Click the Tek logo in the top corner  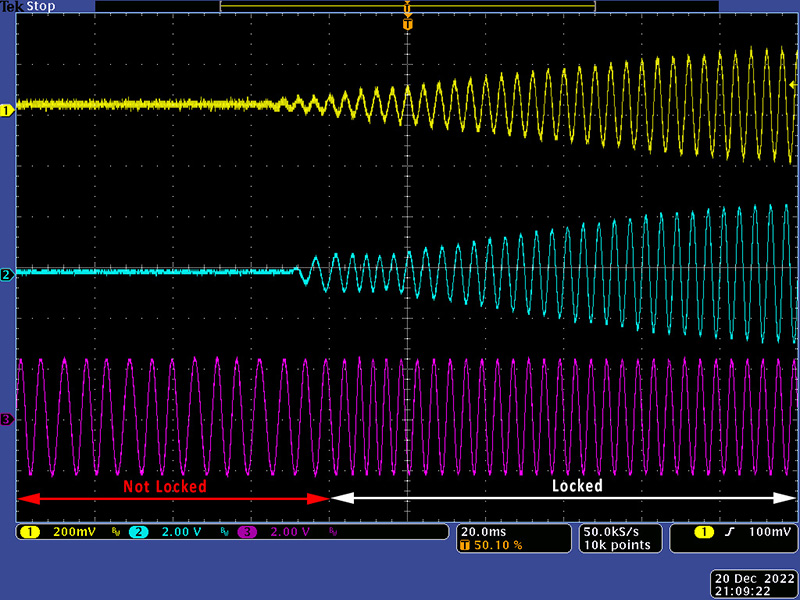[x=12, y=6]
